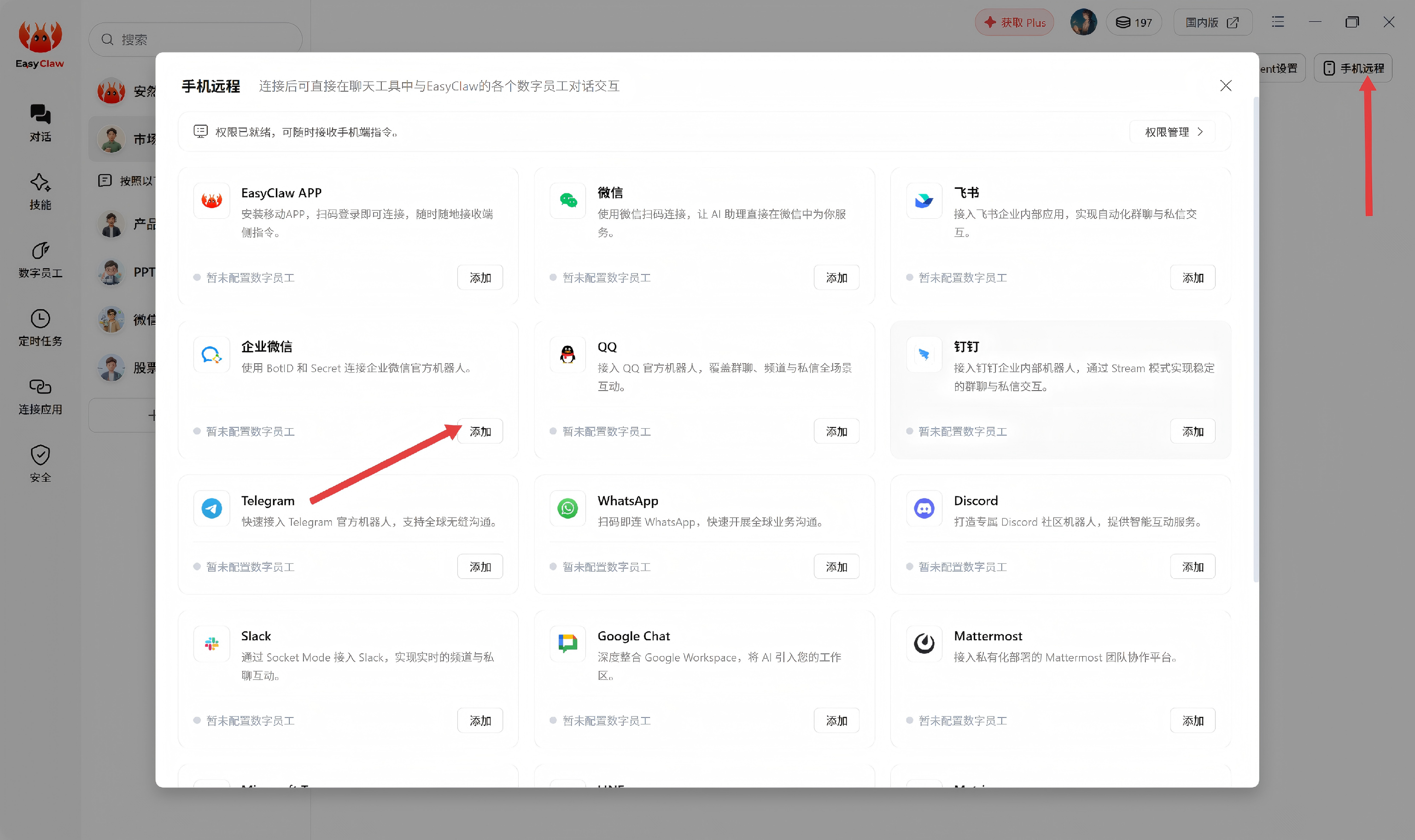Click the EasyClaw APP card icon
This screenshot has height=840, width=1415.
[212, 200]
